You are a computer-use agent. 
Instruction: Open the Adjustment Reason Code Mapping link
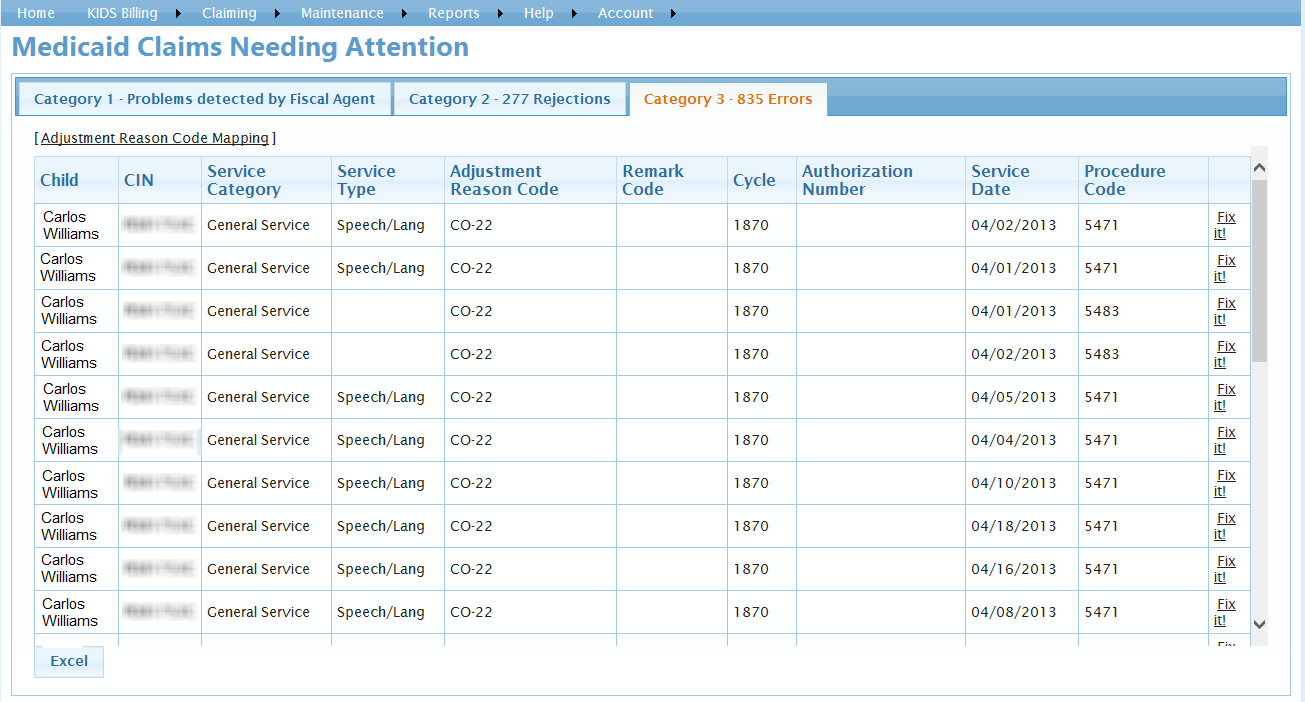tap(155, 138)
